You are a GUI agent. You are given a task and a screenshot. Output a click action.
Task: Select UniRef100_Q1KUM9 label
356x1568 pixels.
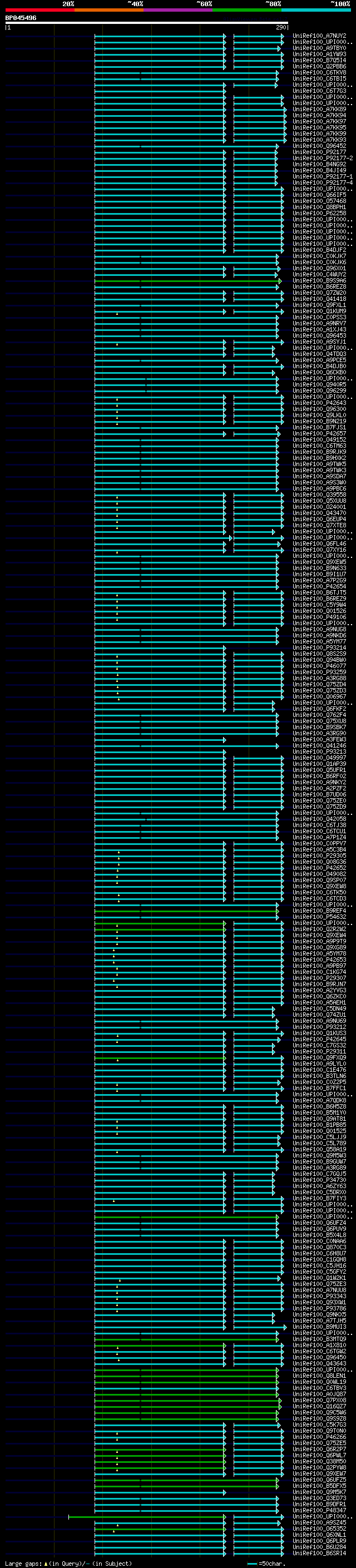[319, 311]
